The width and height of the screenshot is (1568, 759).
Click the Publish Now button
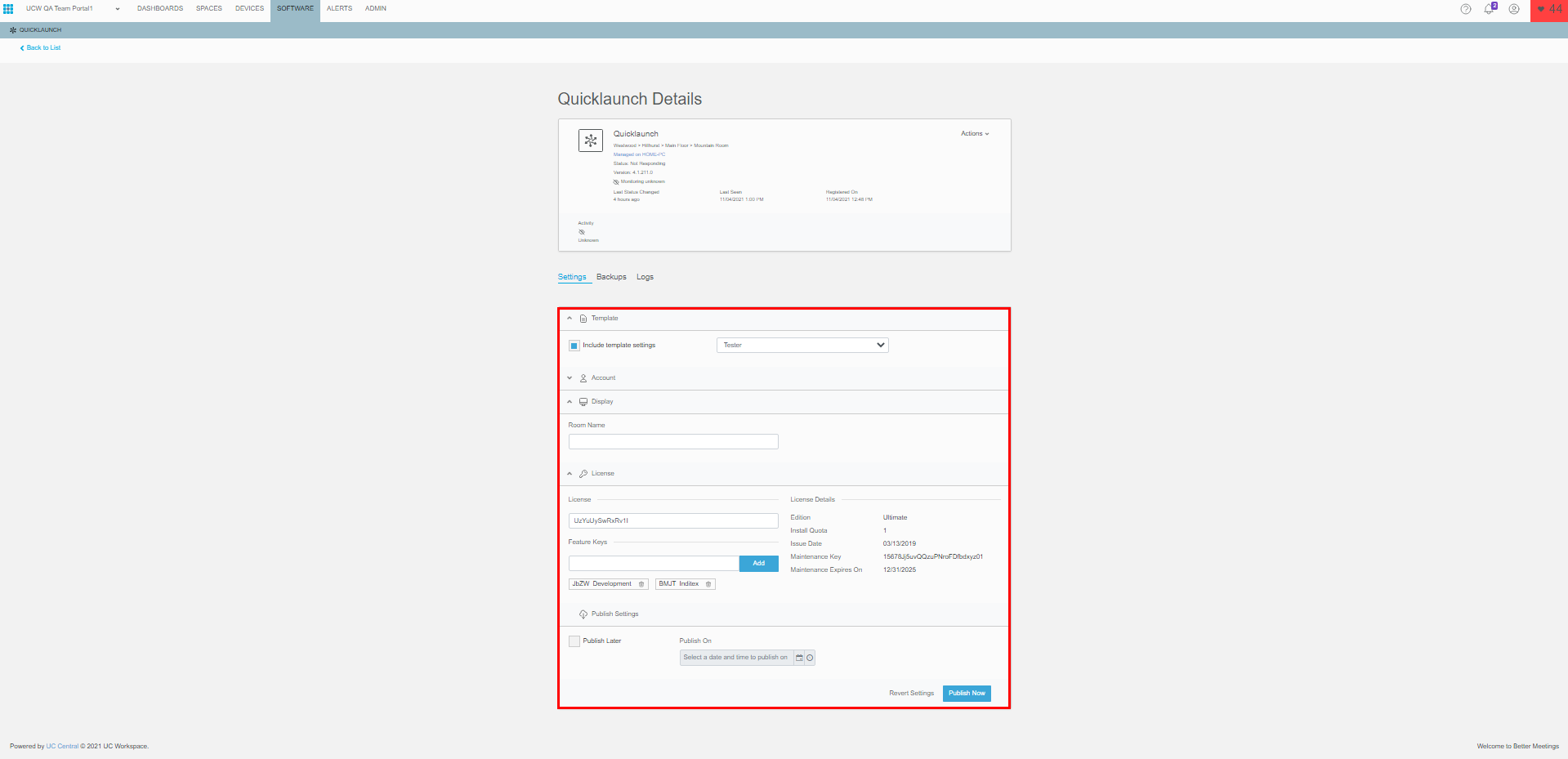tap(967, 694)
